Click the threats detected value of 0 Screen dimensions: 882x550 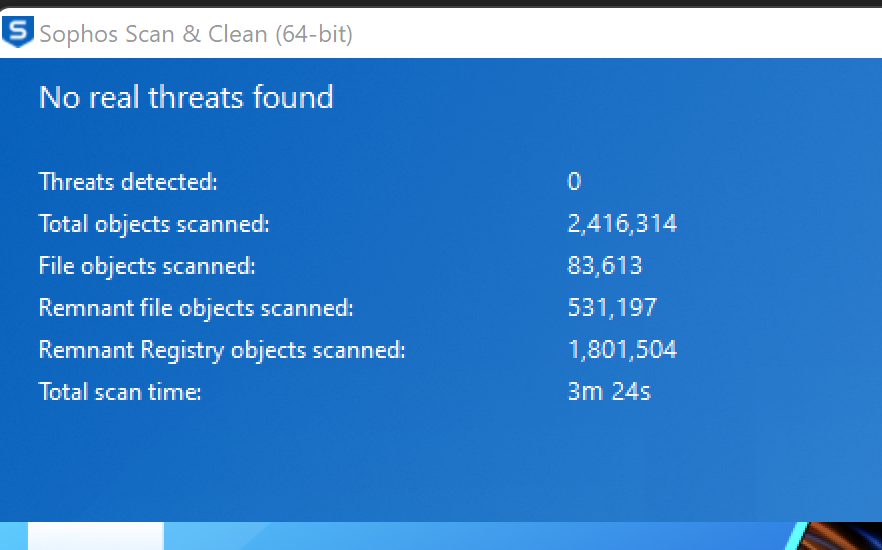574,182
